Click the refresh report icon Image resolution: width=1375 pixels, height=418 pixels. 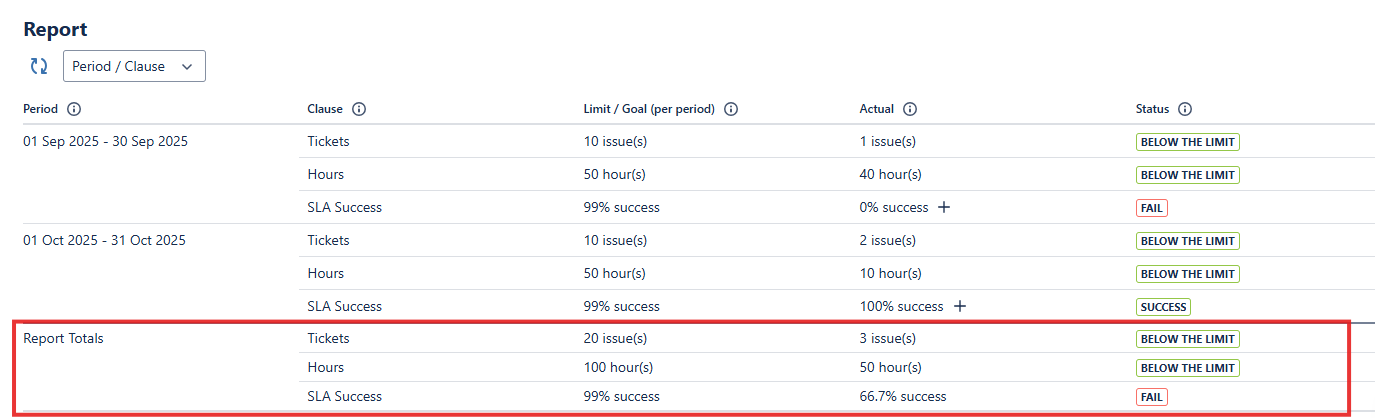coord(39,67)
